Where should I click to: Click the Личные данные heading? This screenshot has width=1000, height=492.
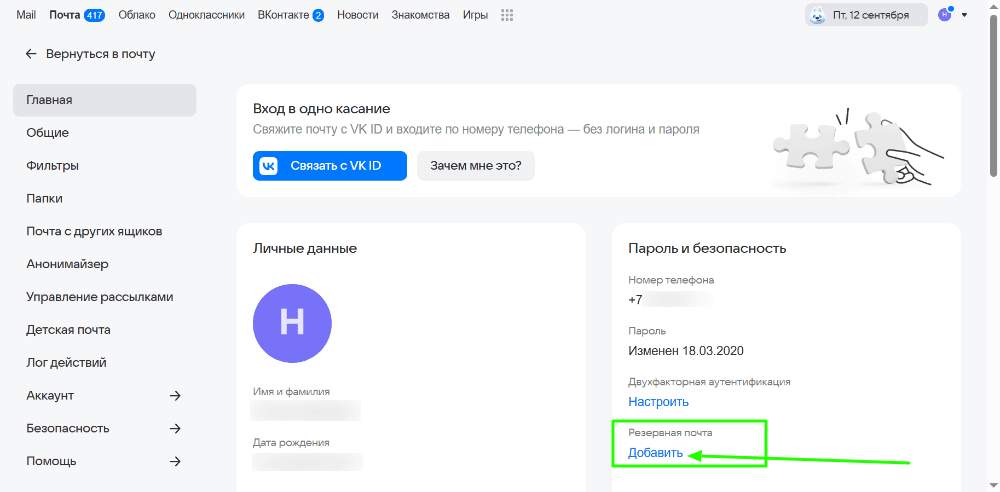[305, 248]
